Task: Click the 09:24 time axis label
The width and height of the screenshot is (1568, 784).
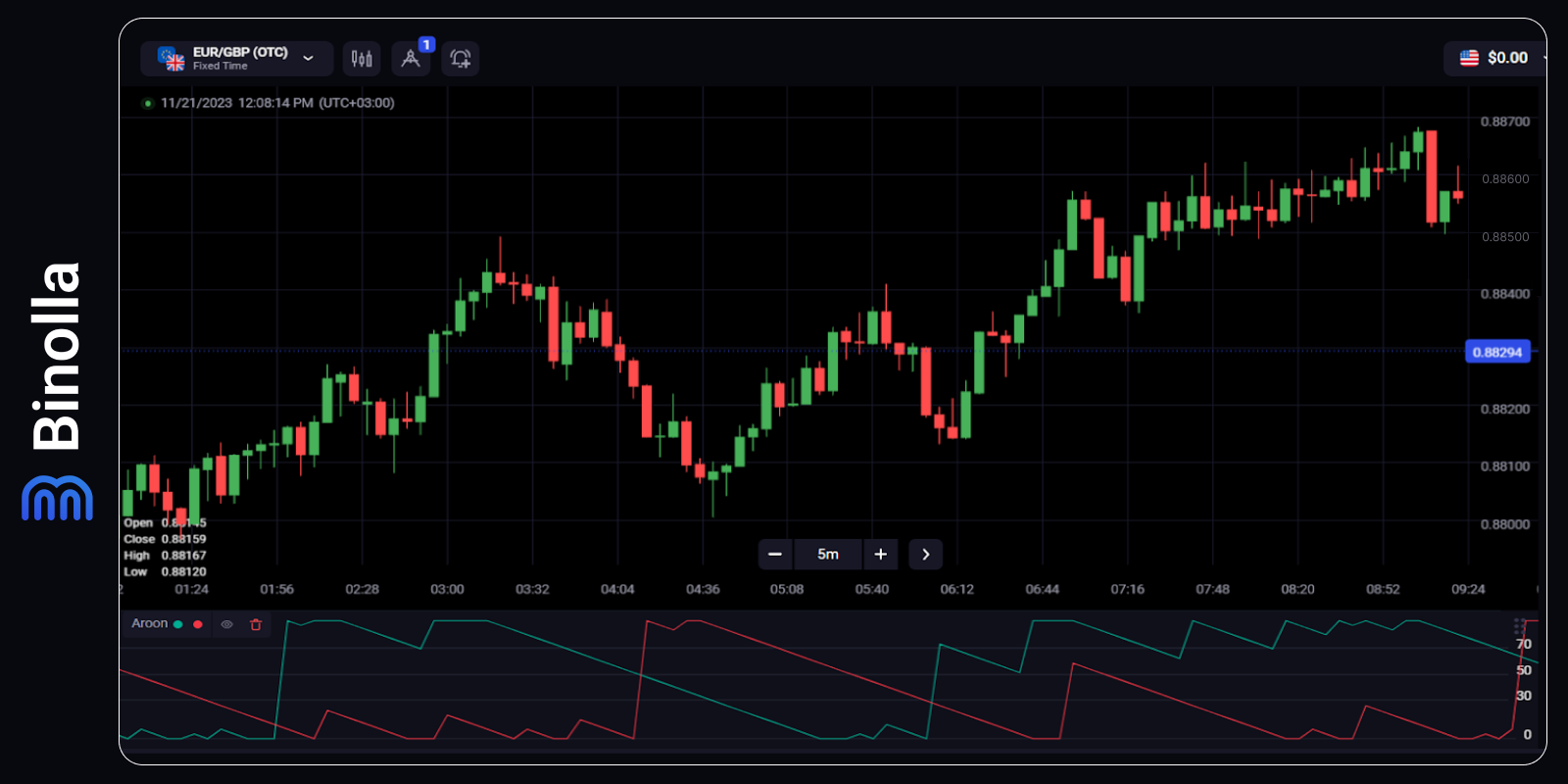Action: click(1468, 589)
